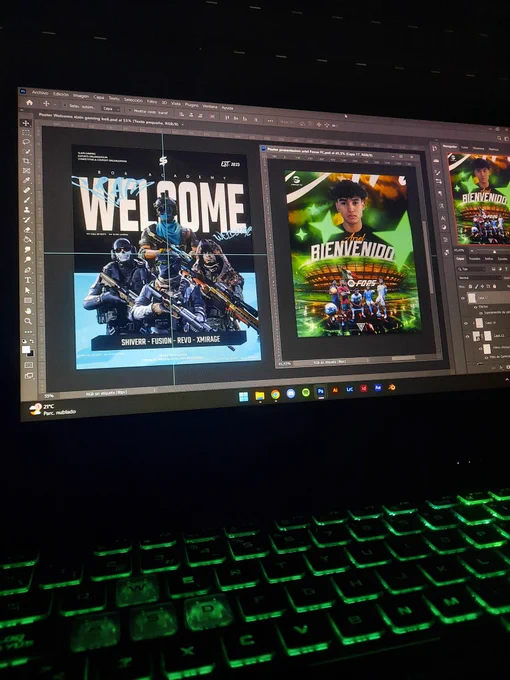Click the Home icon in options bar
Screen dimensions: 510x680
click(29, 102)
